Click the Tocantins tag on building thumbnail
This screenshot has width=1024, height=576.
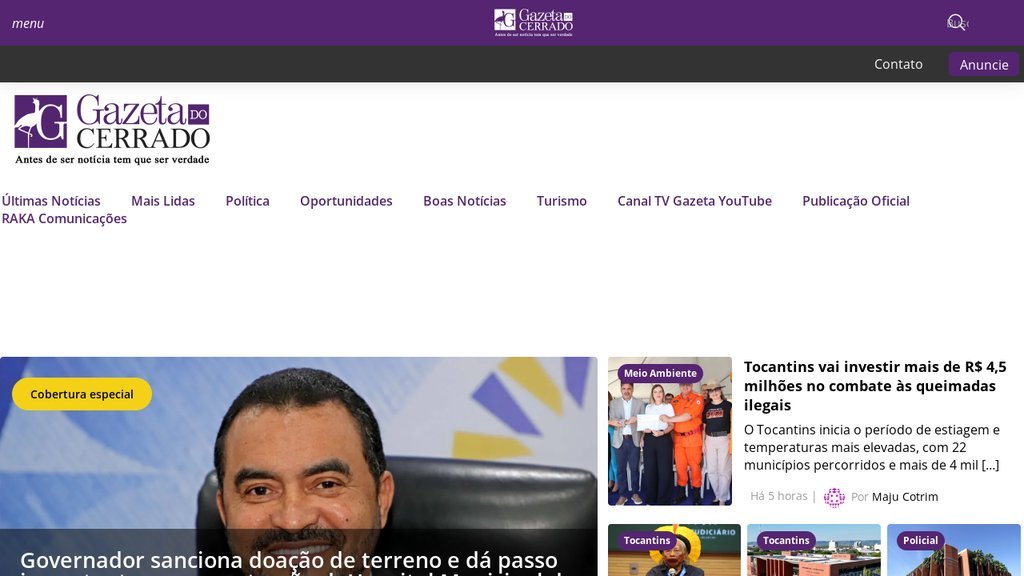click(x=786, y=540)
